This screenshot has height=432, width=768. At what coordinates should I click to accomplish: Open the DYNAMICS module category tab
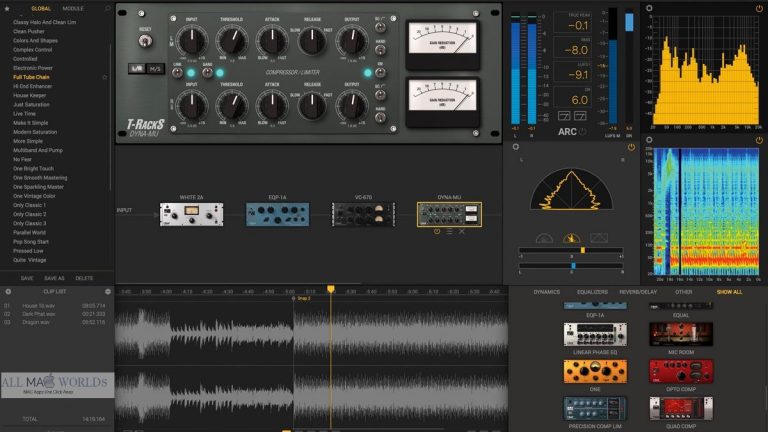(547, 292)
